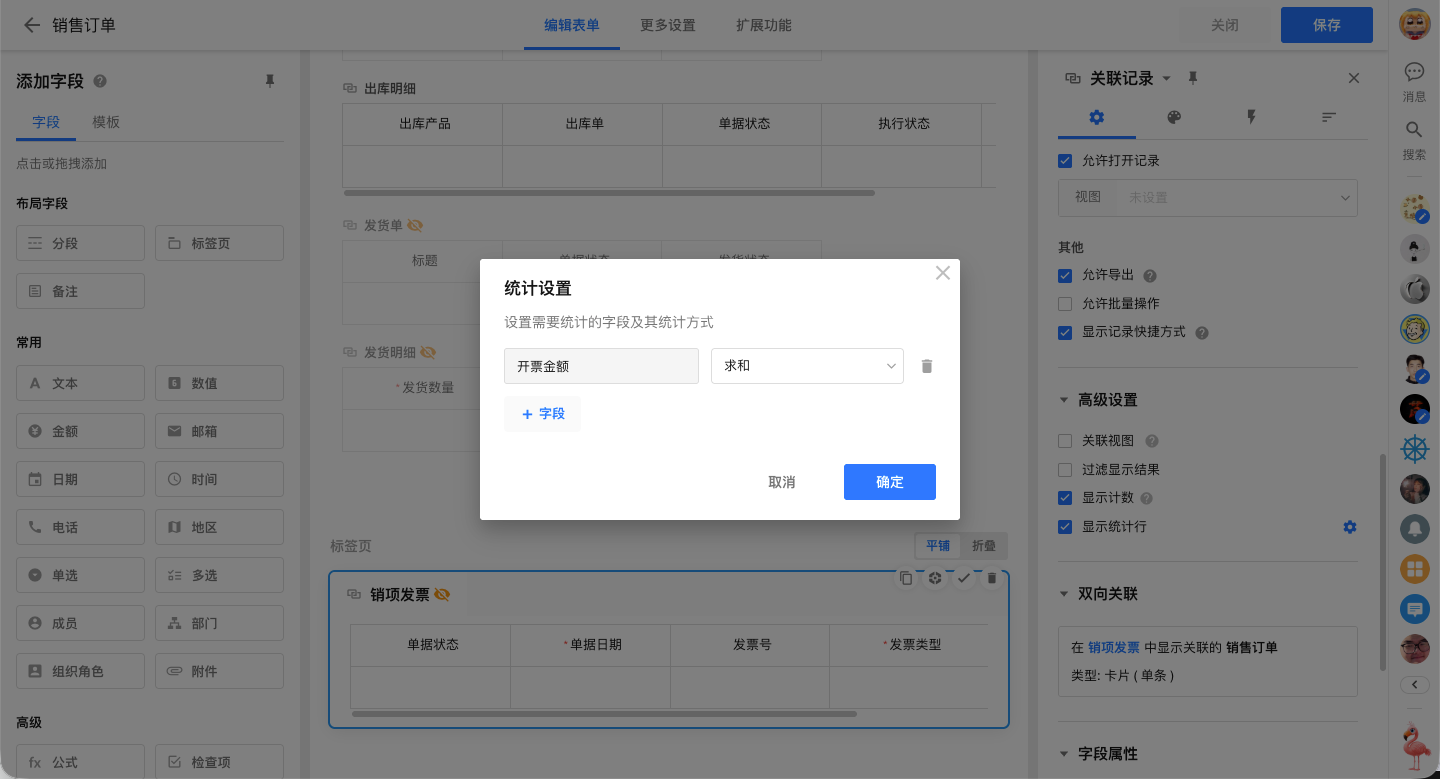The height and width of the screenshot is (779, 1440).
Task: Go back using the arrow beside 销售订单
Action: point(32,25)
